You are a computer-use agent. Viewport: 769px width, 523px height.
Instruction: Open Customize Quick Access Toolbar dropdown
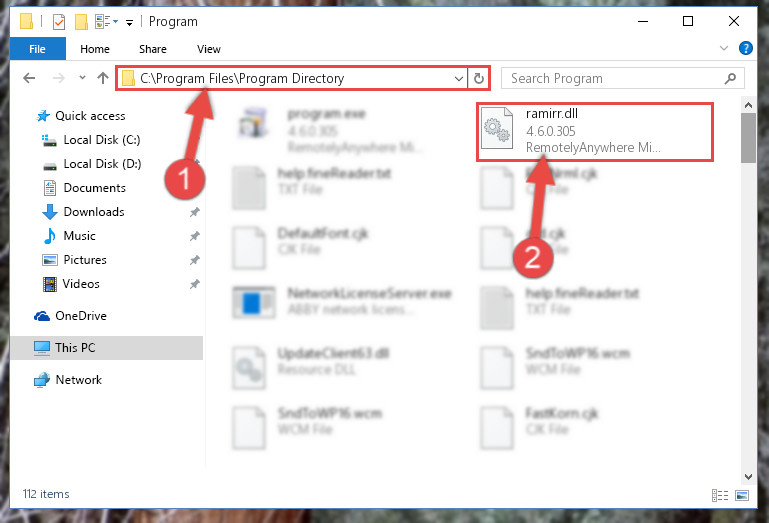[x=129, y=22]
